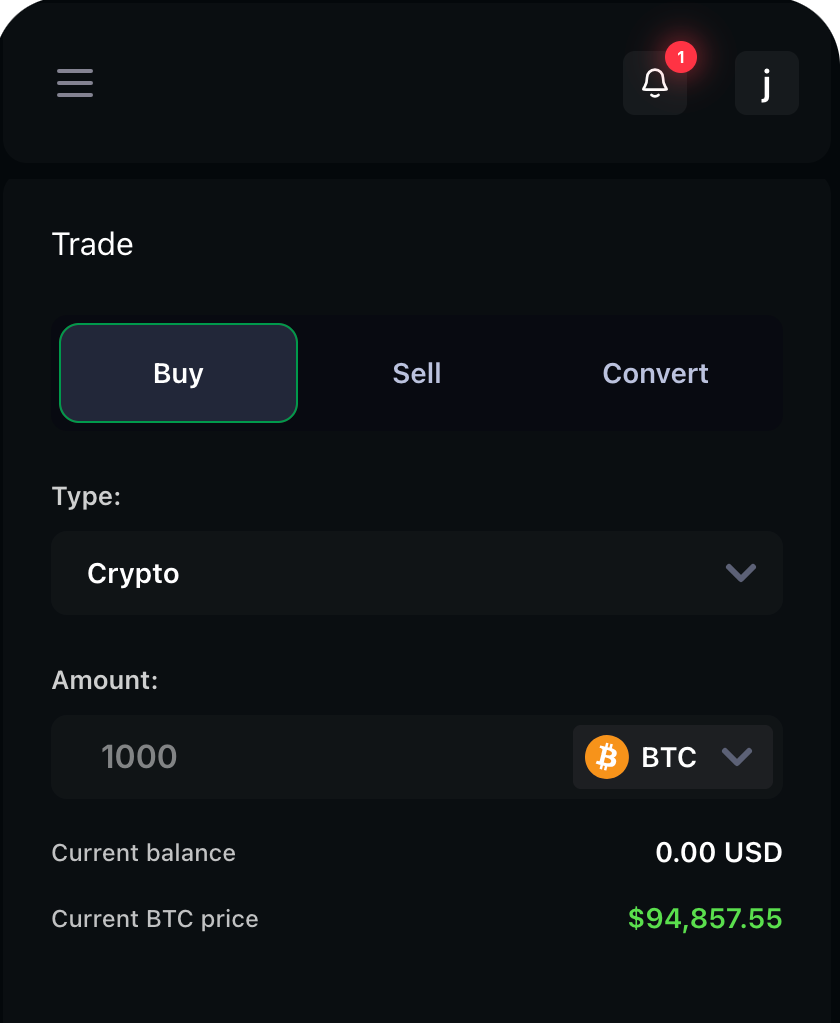Click the orange Bitcoin logo icon

pos(607,757)
